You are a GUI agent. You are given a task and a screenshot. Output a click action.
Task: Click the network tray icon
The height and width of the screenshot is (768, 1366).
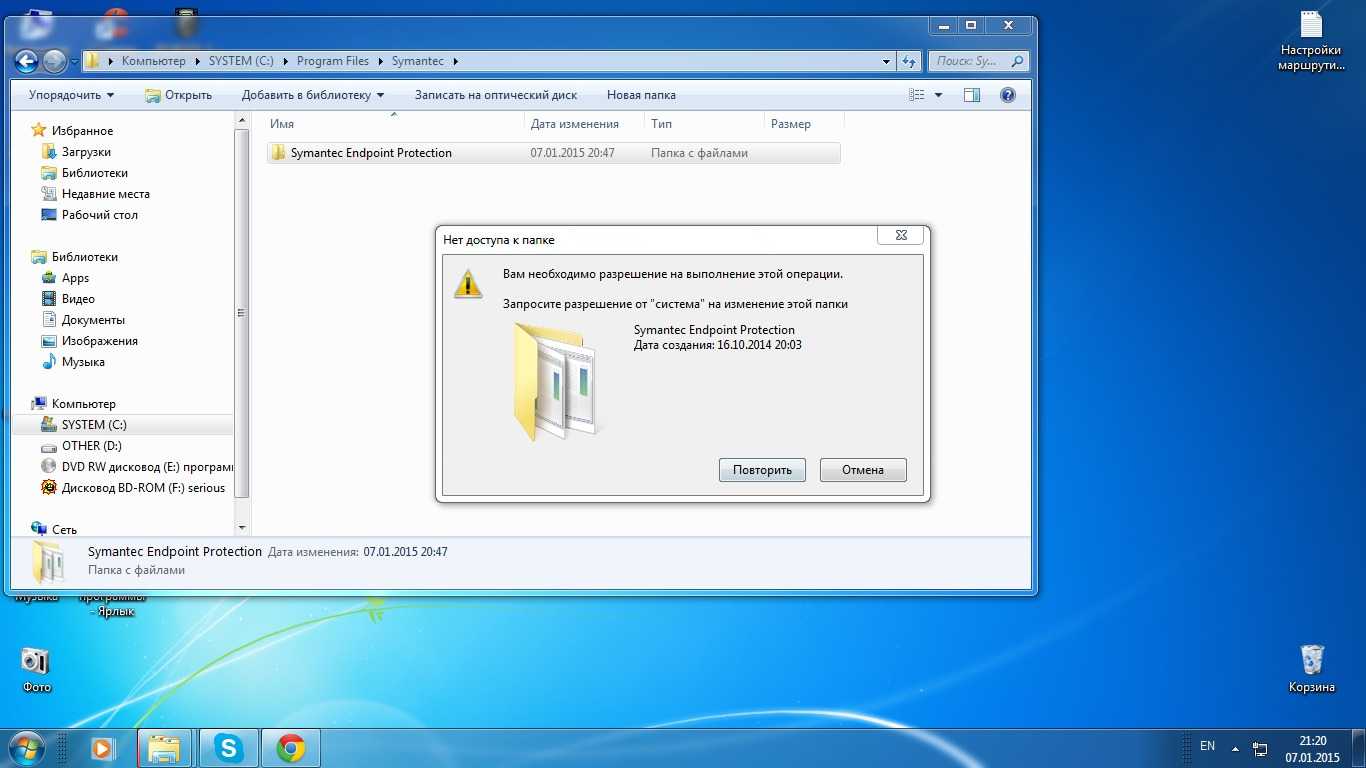click(x=1261, y=748)
